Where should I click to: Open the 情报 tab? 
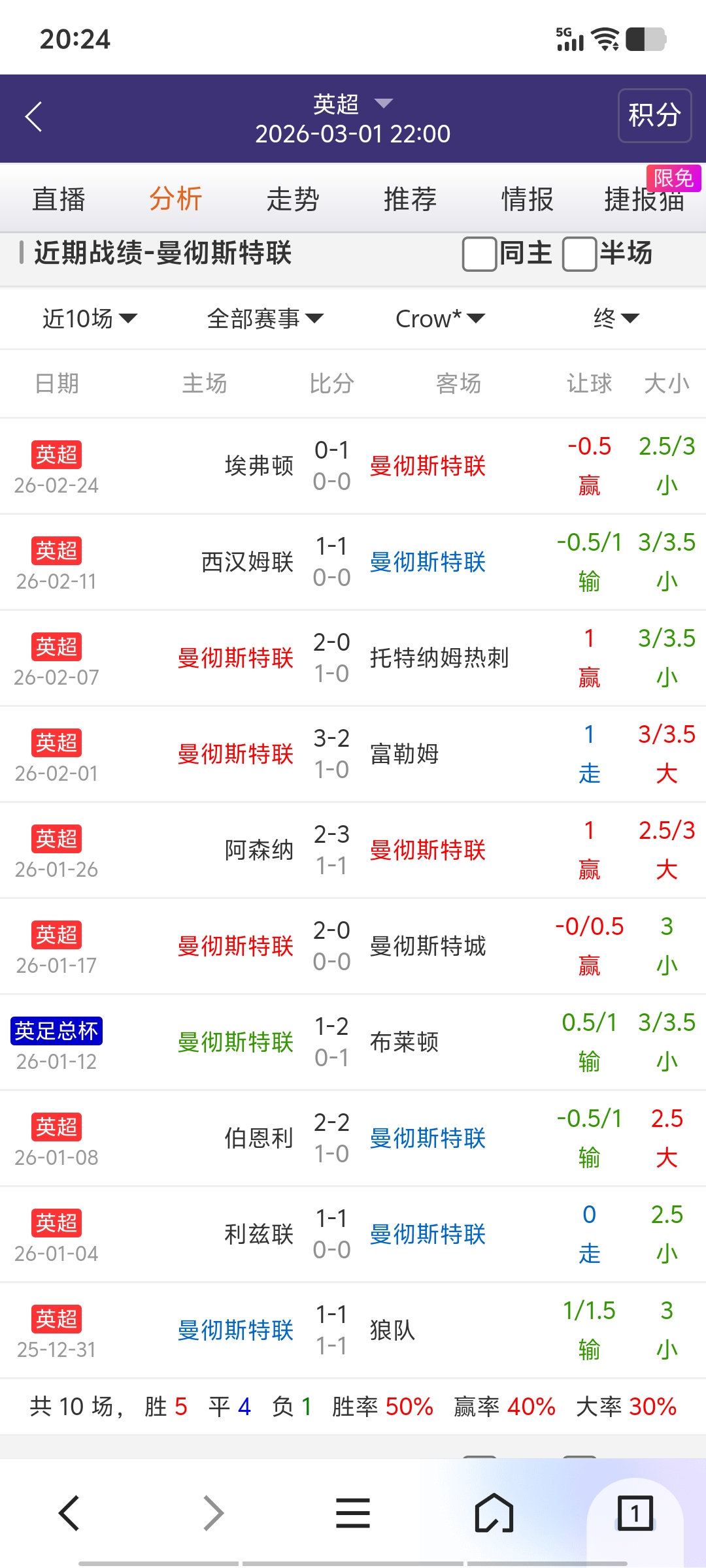click(x=527, y=199)
